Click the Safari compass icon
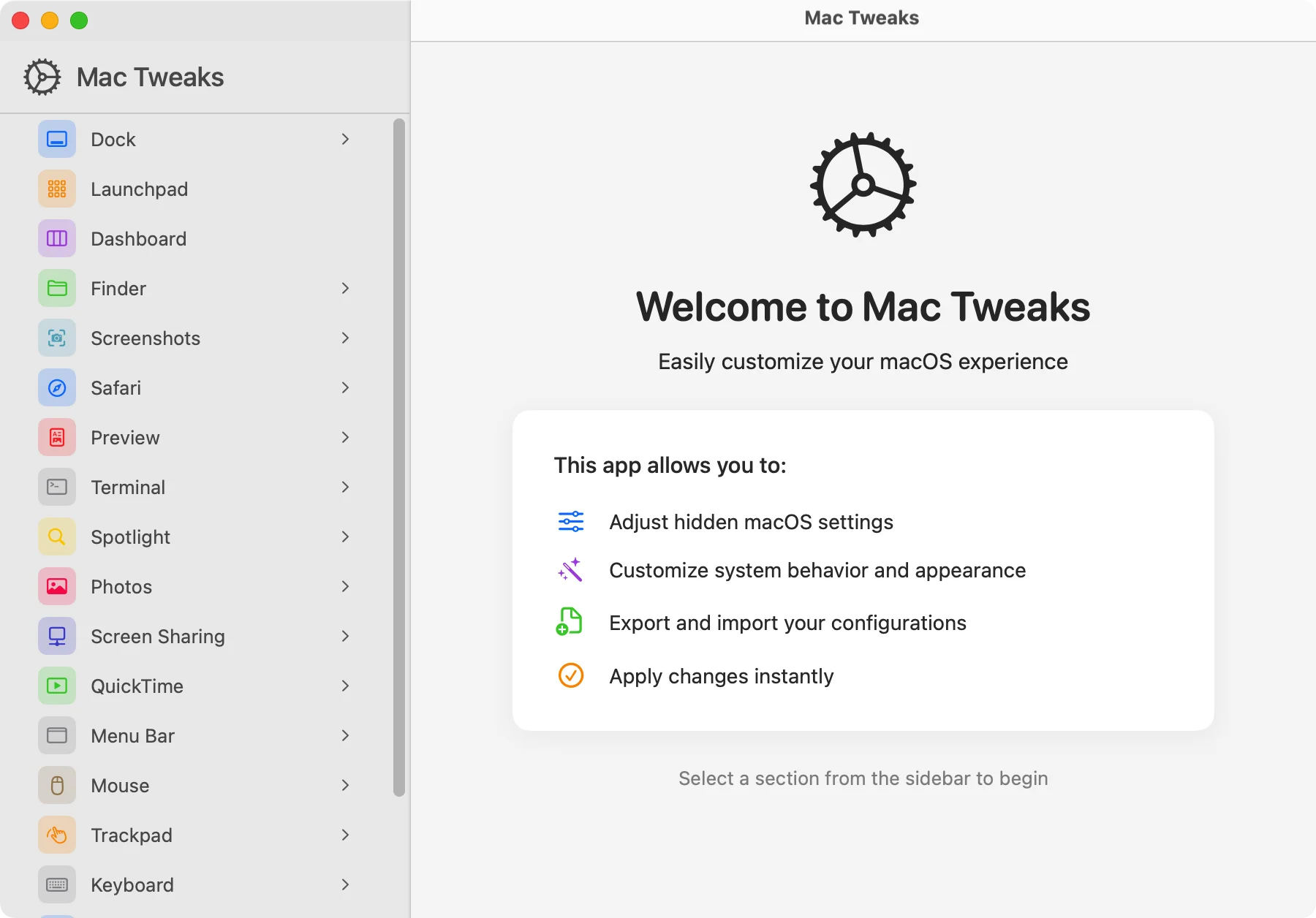The width and height of the screenshot is (1316, 918). tap(57, 387)
